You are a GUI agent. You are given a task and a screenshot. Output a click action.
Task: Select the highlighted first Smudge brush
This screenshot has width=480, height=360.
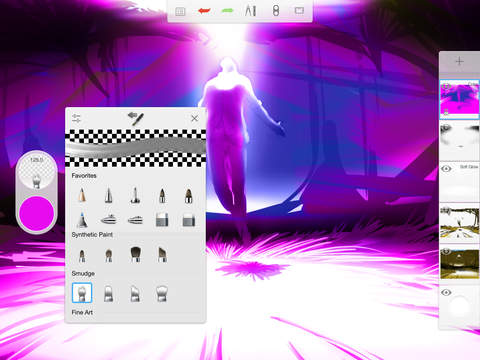[x=82, y=293]
